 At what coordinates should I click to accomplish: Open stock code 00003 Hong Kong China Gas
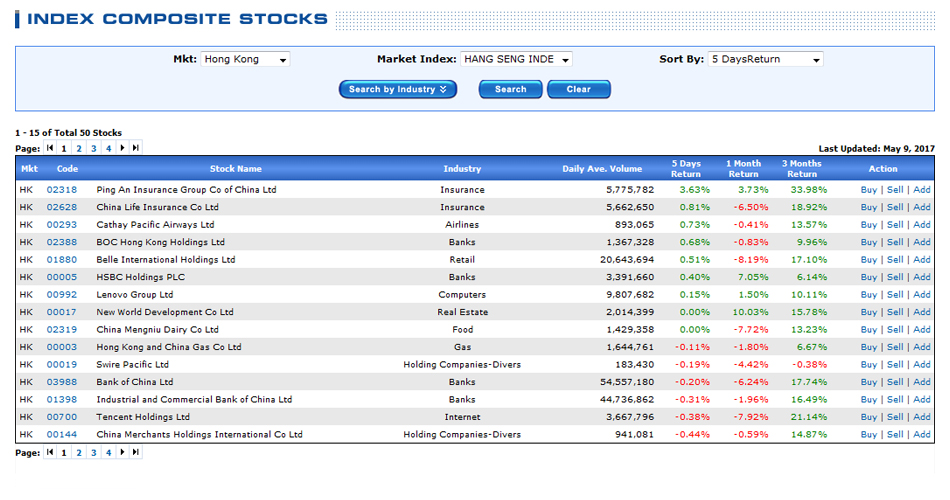click(62, 348)
